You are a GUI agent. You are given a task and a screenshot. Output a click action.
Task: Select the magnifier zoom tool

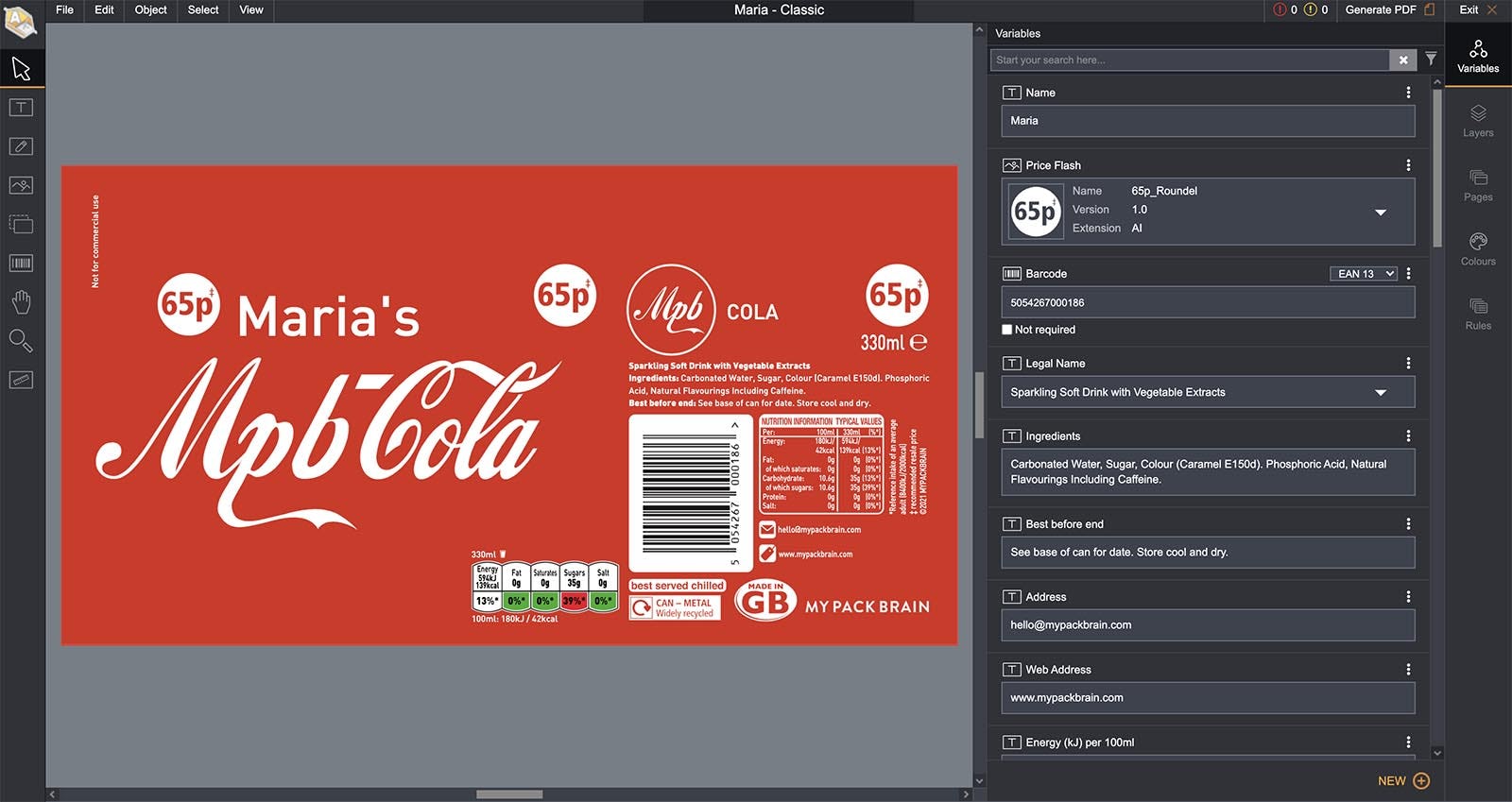21,340
